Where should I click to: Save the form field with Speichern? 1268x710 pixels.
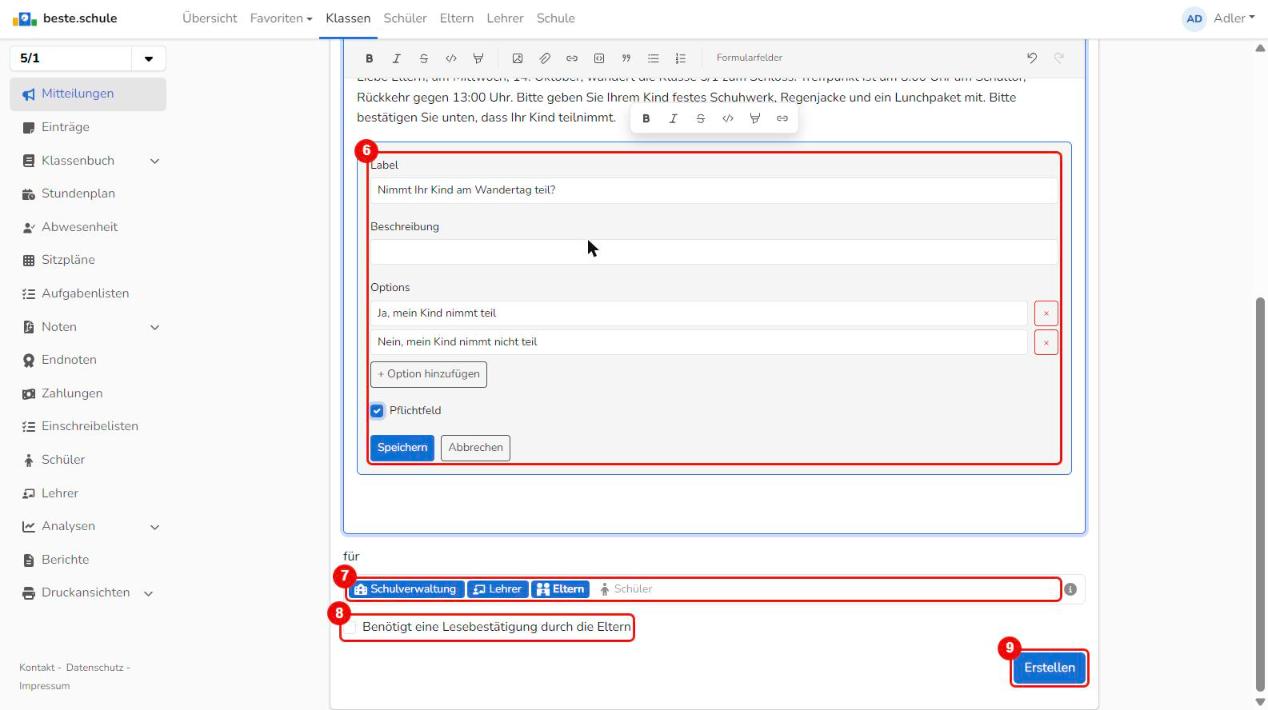point(402,448)
